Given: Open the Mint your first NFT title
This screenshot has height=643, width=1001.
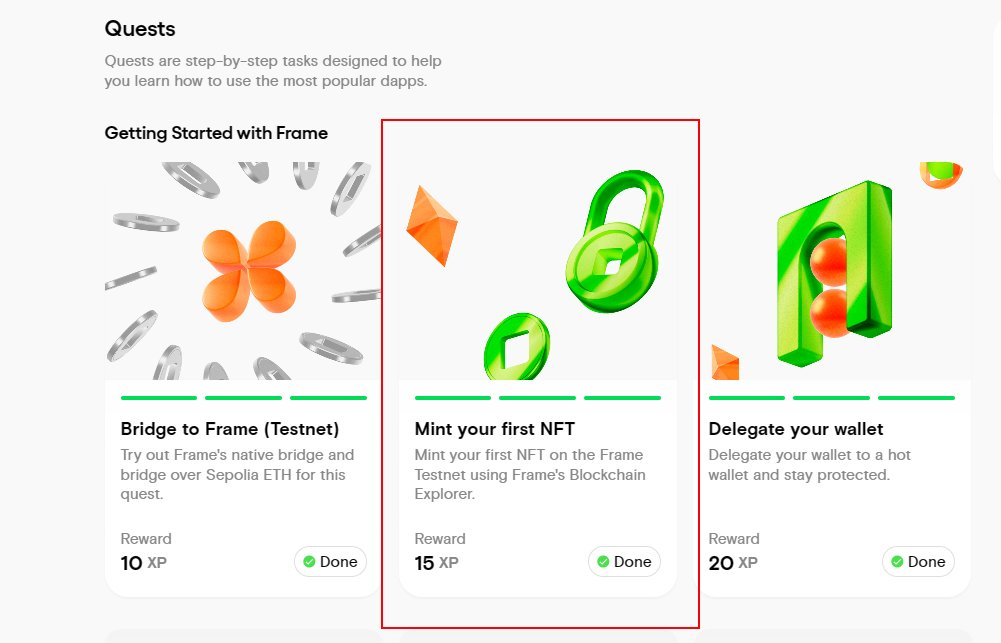Looking at the screenshot, I should (x=495, y=429).
